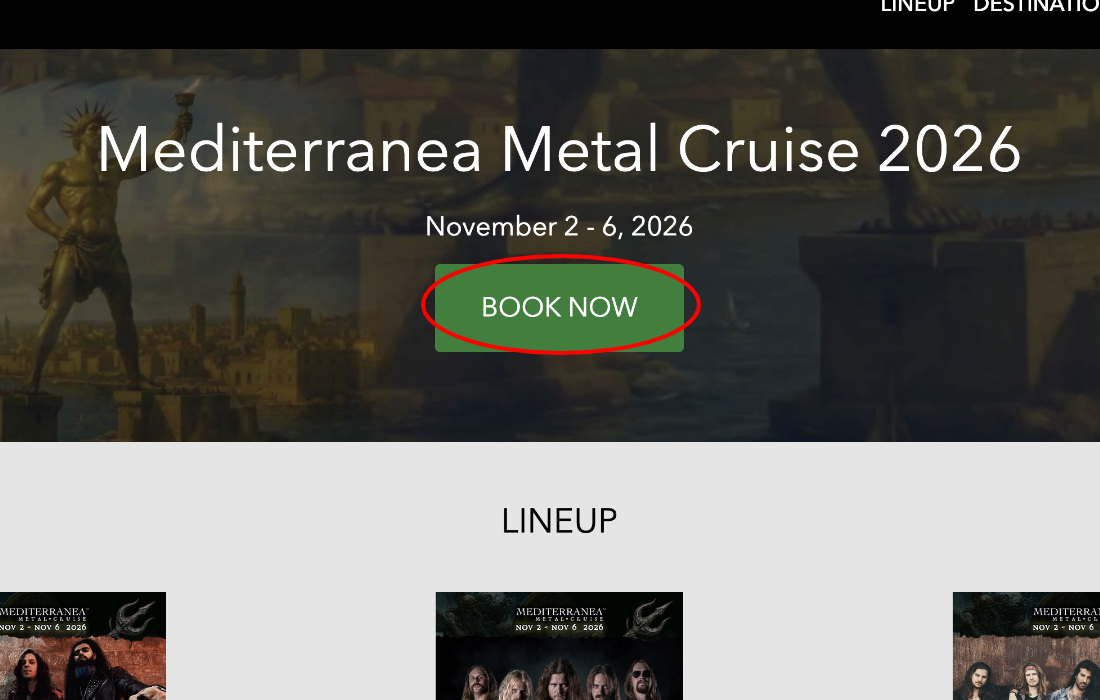
Task: Click the BOOK NOW button
Action: pyautogui.click(x=559, y=307)
